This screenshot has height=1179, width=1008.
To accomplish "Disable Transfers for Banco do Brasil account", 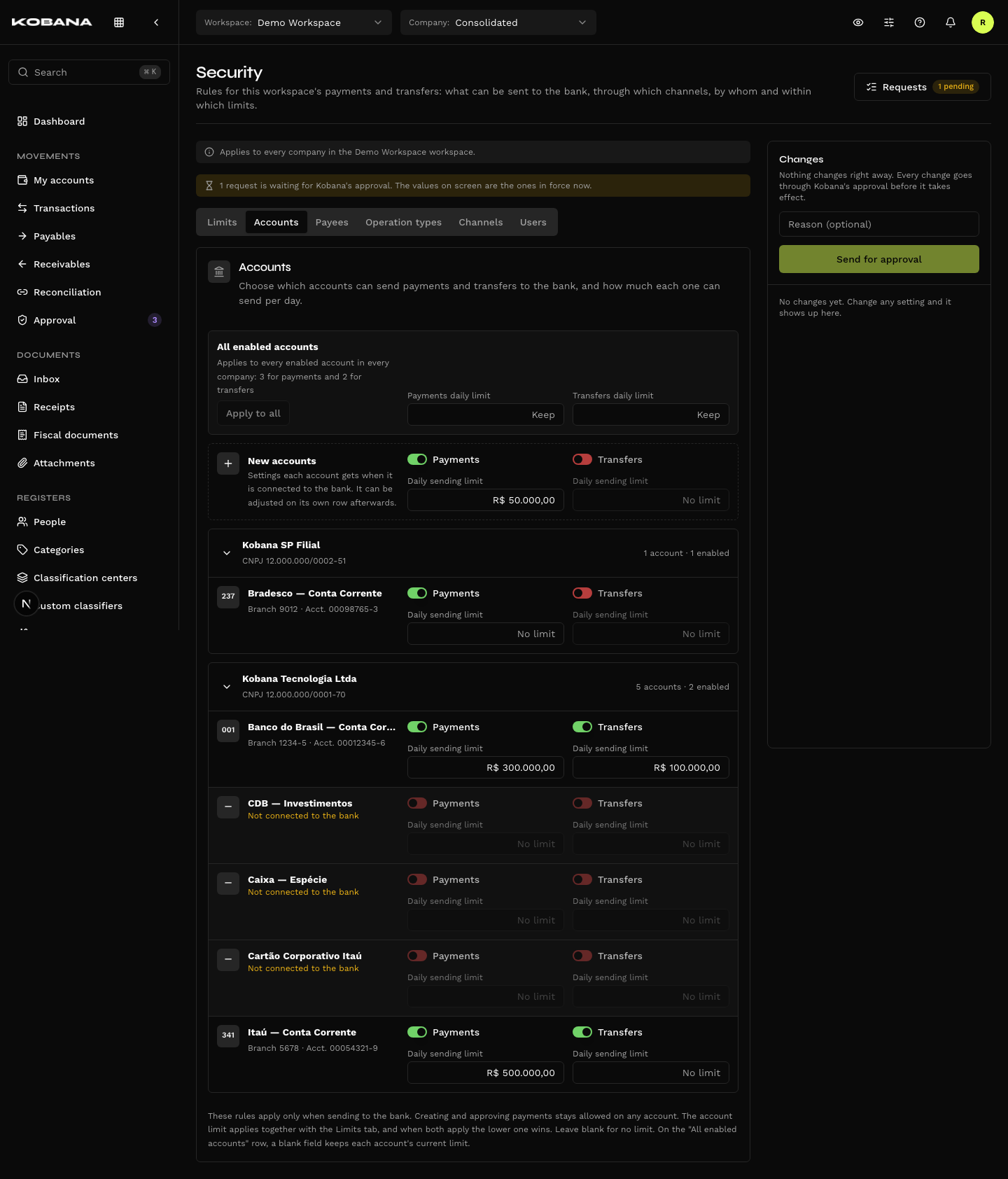I will [582, 727].
